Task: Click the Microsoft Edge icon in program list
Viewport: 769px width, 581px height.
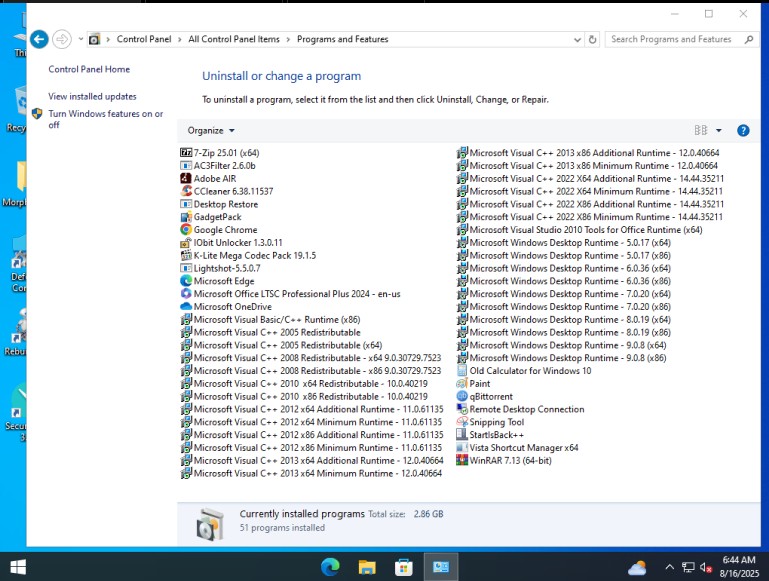Action: point(186,281)
